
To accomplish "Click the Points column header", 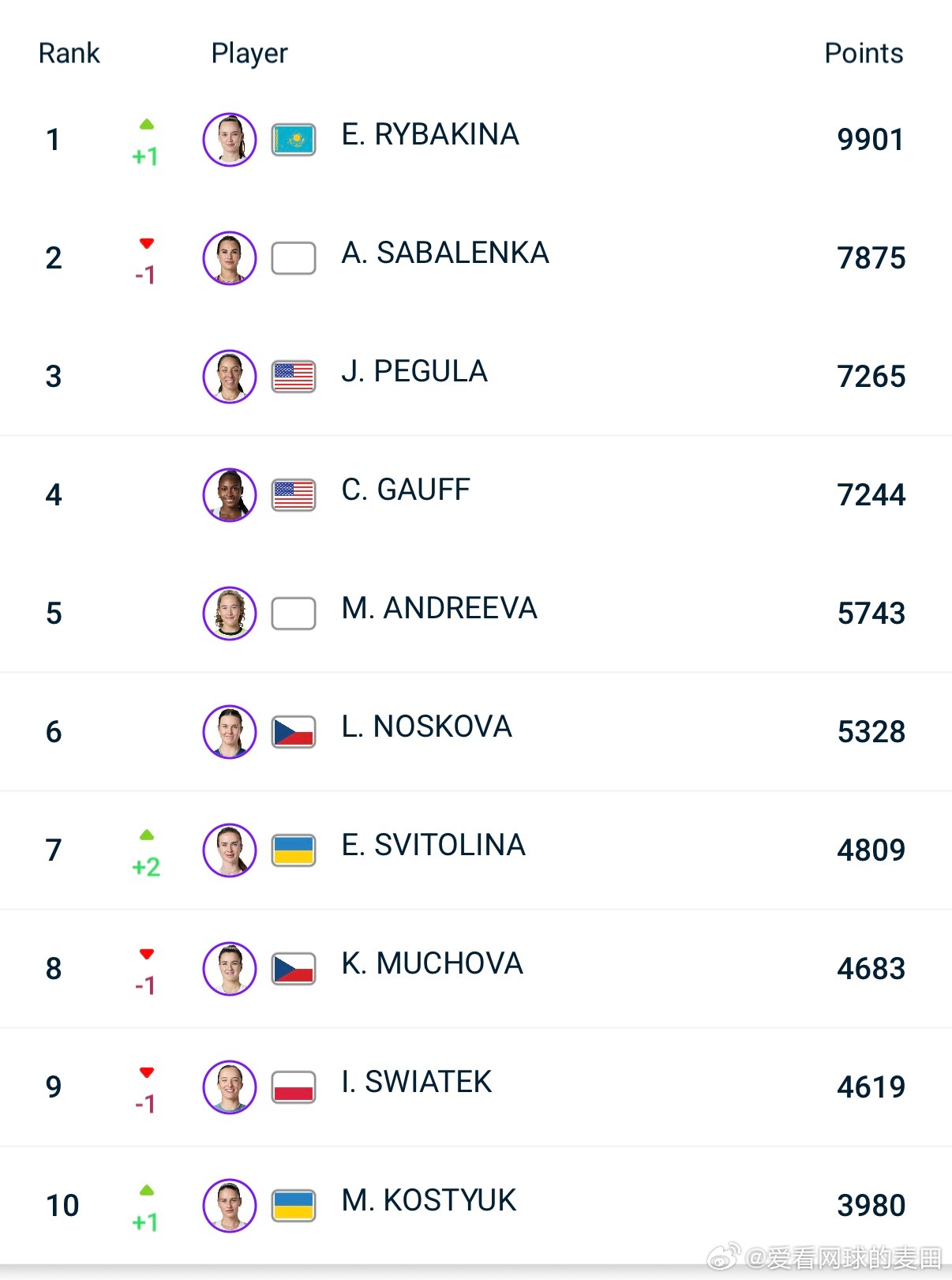I will coord(864,53).
